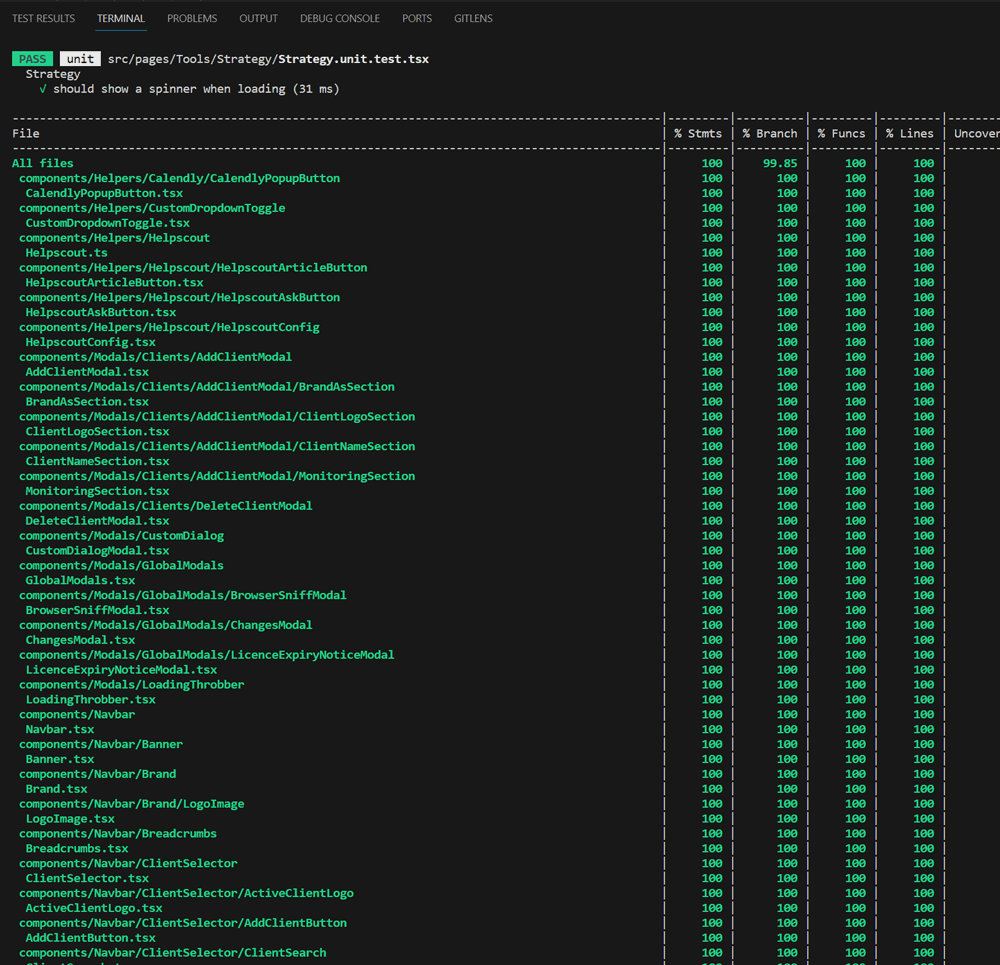This screenshot has width=1000, height=965.
Task: Click ActiveClientLogo.tsx file name
Action: point(94,908)
